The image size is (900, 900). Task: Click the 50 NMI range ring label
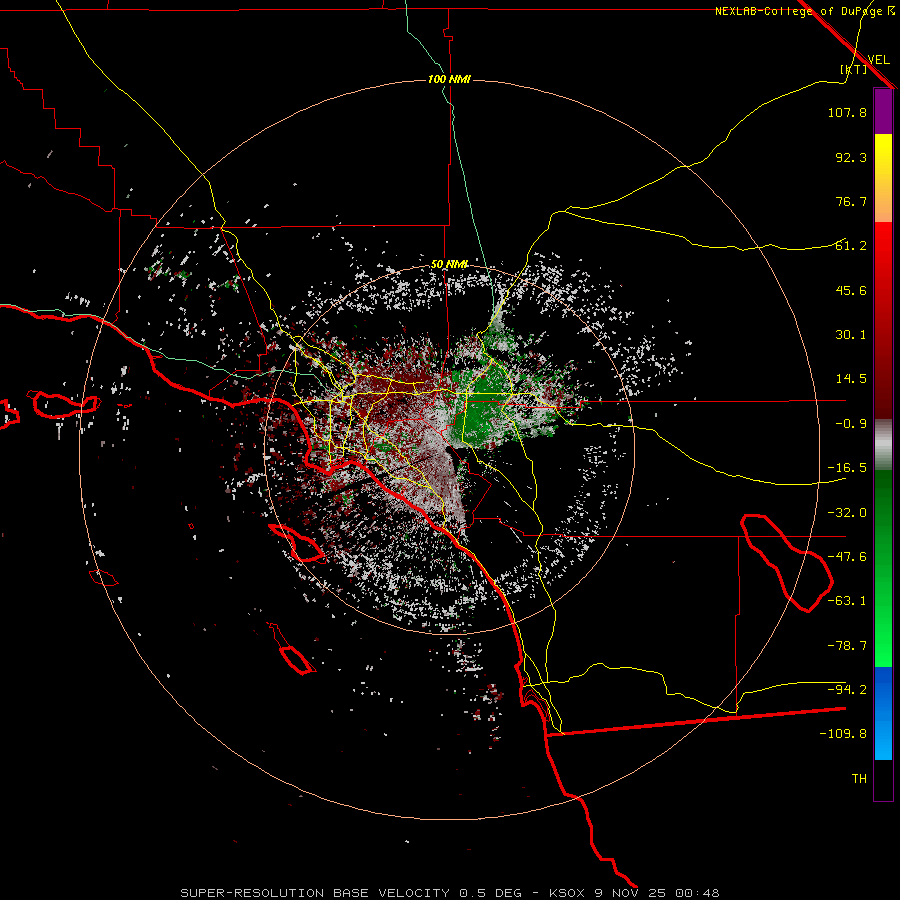coord(449,264)
